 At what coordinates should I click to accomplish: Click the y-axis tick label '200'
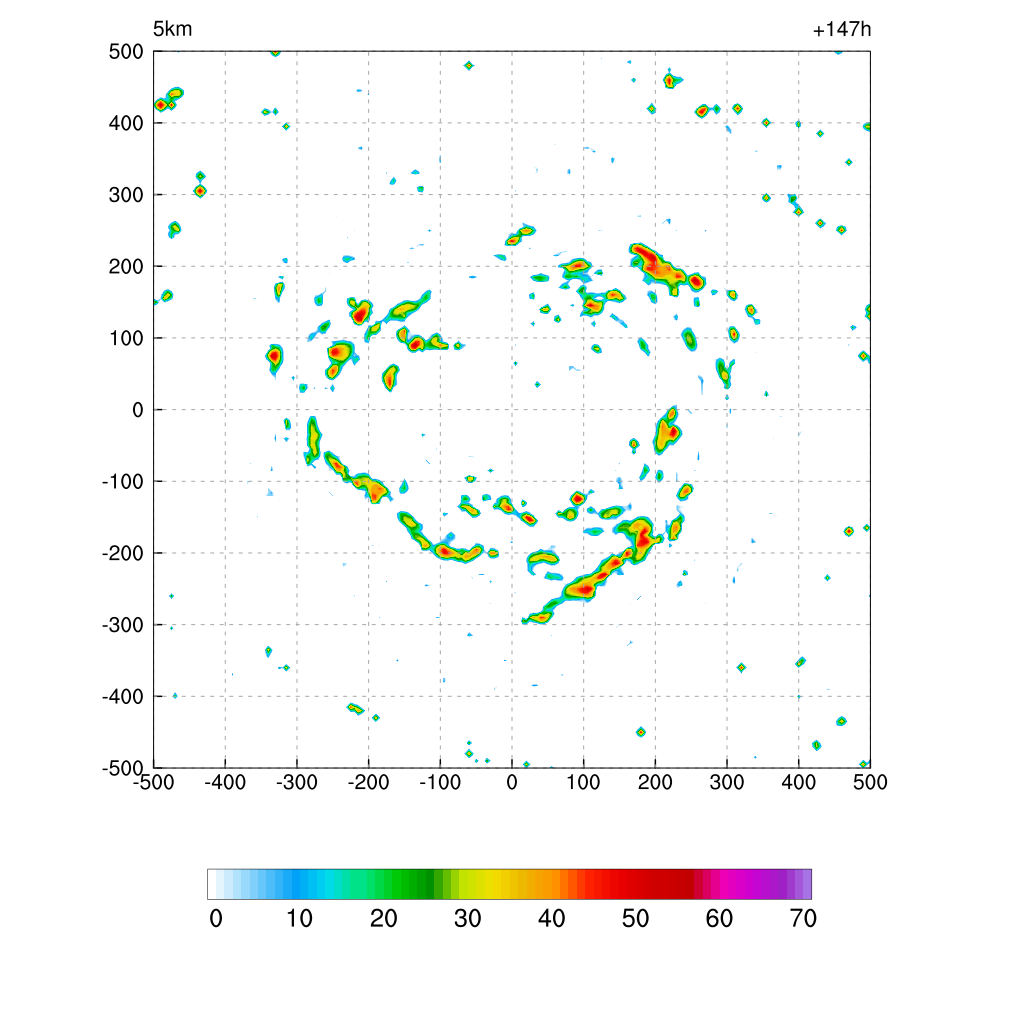click(126, 267)
